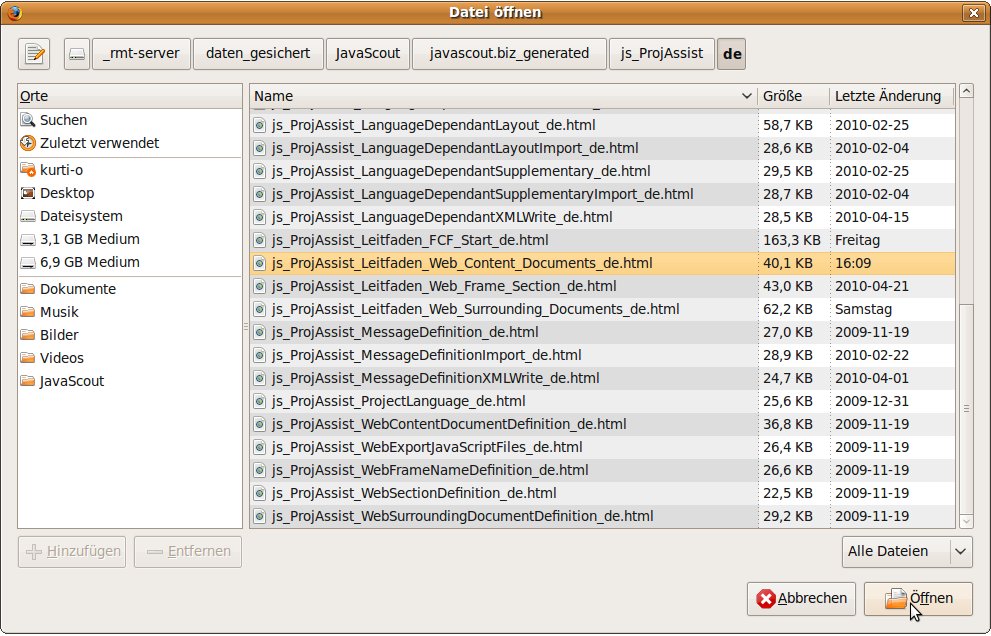
Task: Open the Musik folder bookmark
Action: point(59,312)
